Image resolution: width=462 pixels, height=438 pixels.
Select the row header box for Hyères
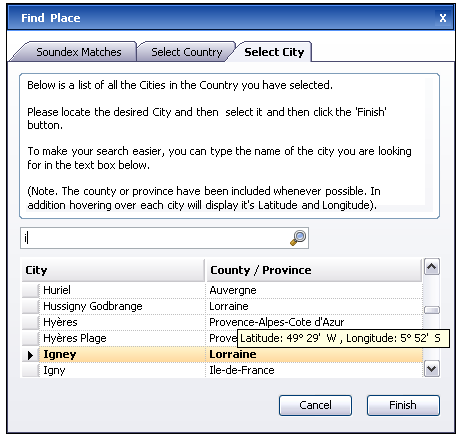(x=30, y=322)
